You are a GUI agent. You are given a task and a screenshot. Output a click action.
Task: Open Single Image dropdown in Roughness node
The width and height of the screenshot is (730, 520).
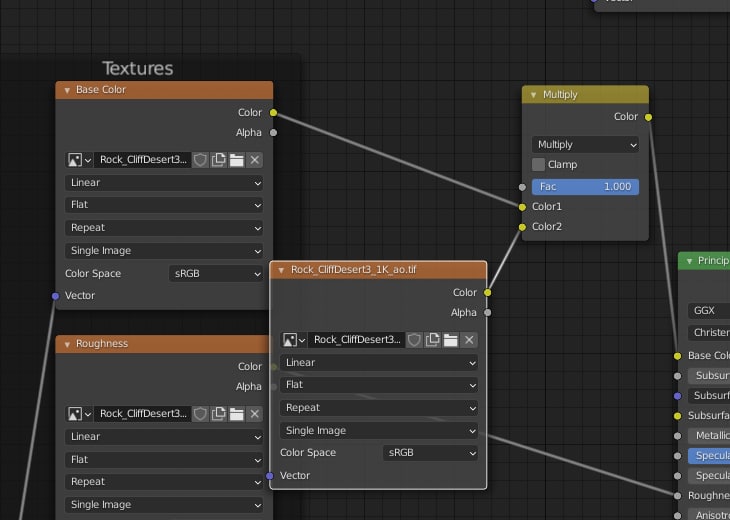point(164,505)
